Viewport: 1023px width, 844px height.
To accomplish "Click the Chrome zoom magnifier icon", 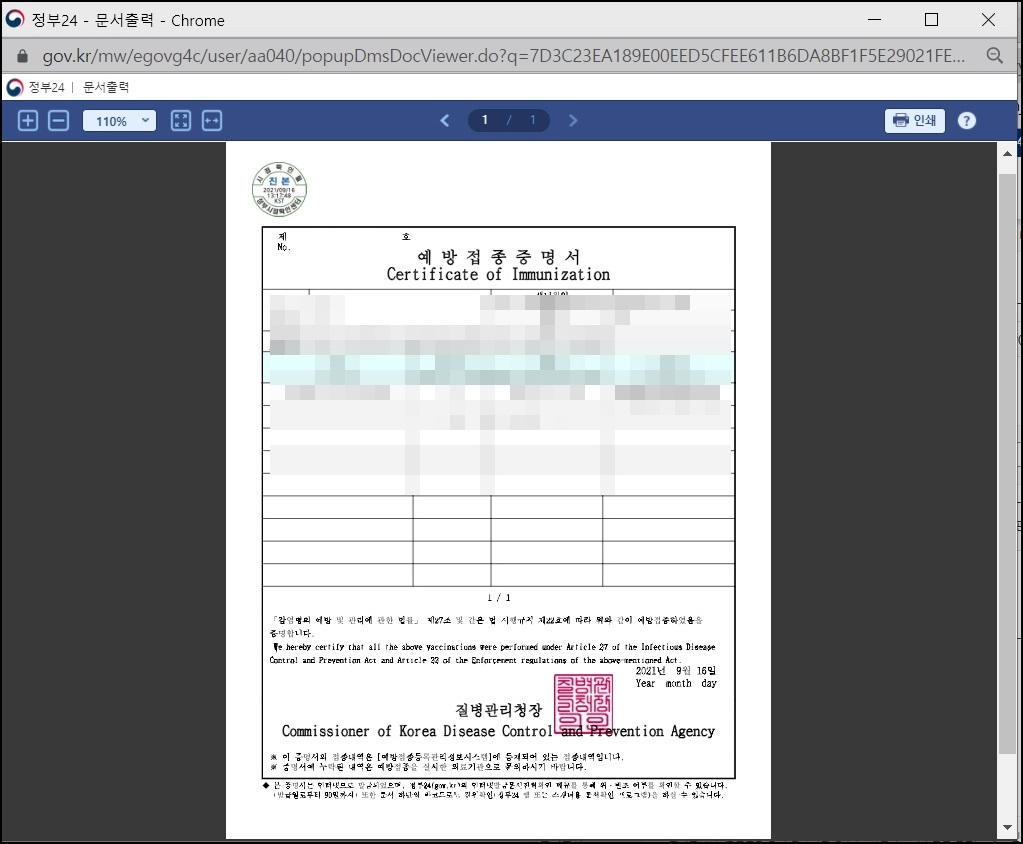I will coord(994,55).
